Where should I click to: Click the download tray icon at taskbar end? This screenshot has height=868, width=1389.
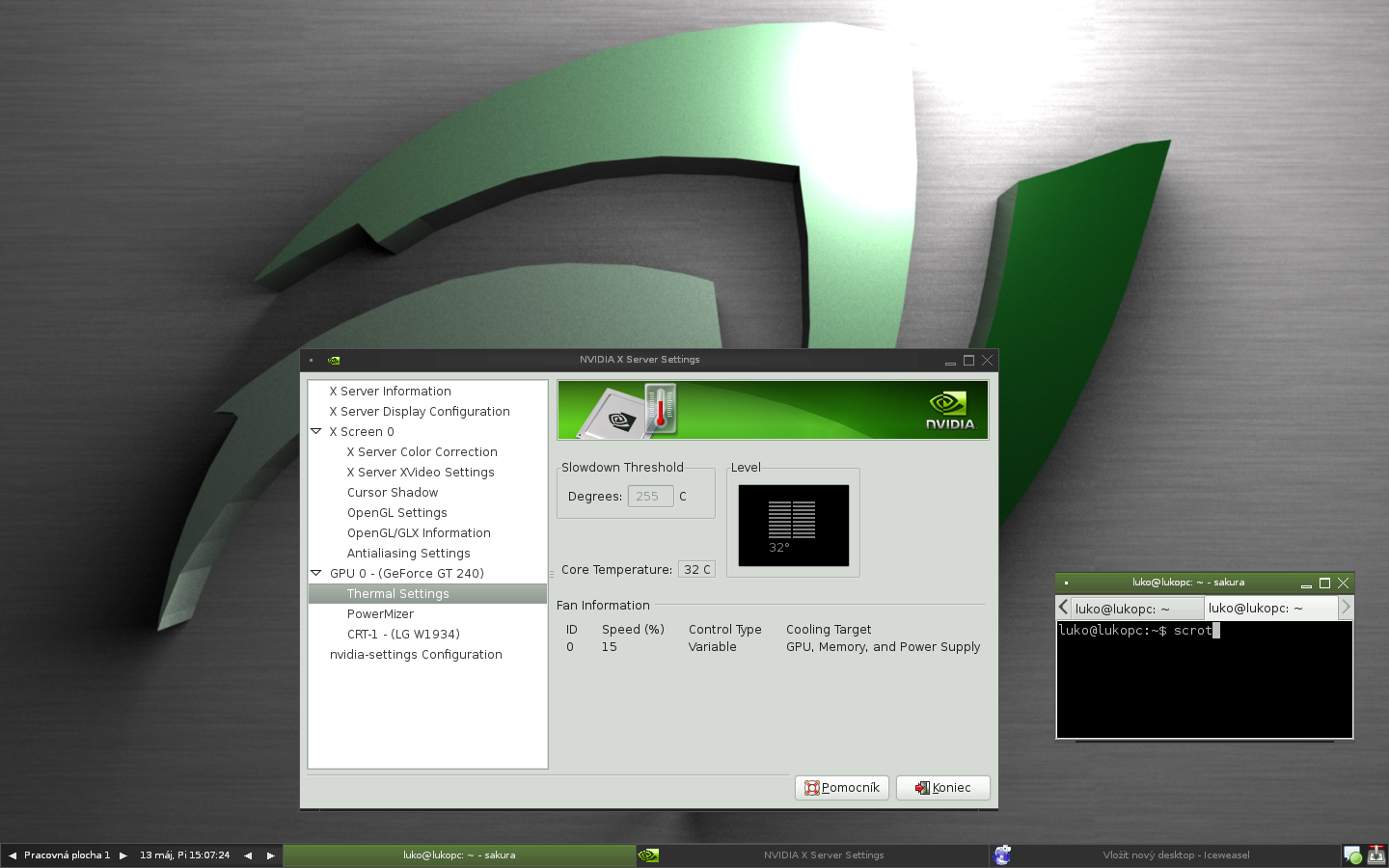pyautogui.click(x=1376, y=855)
